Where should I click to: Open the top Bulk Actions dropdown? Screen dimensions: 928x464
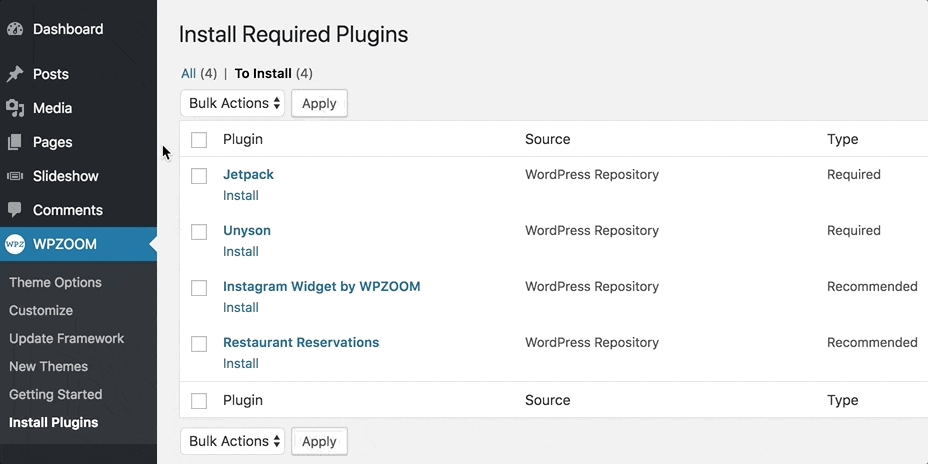point(233,103)
